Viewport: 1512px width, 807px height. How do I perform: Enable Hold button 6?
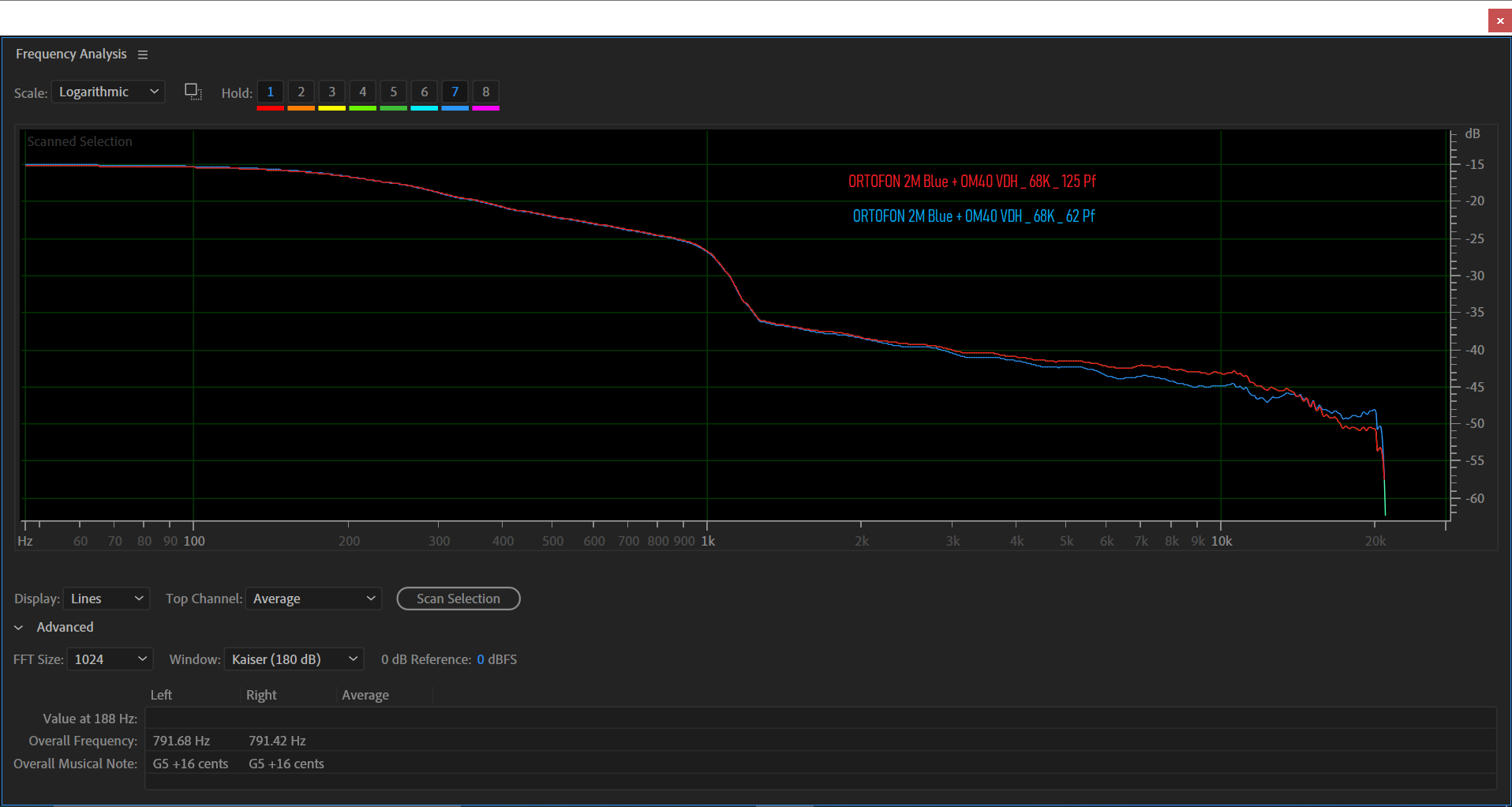click(424, 92)
